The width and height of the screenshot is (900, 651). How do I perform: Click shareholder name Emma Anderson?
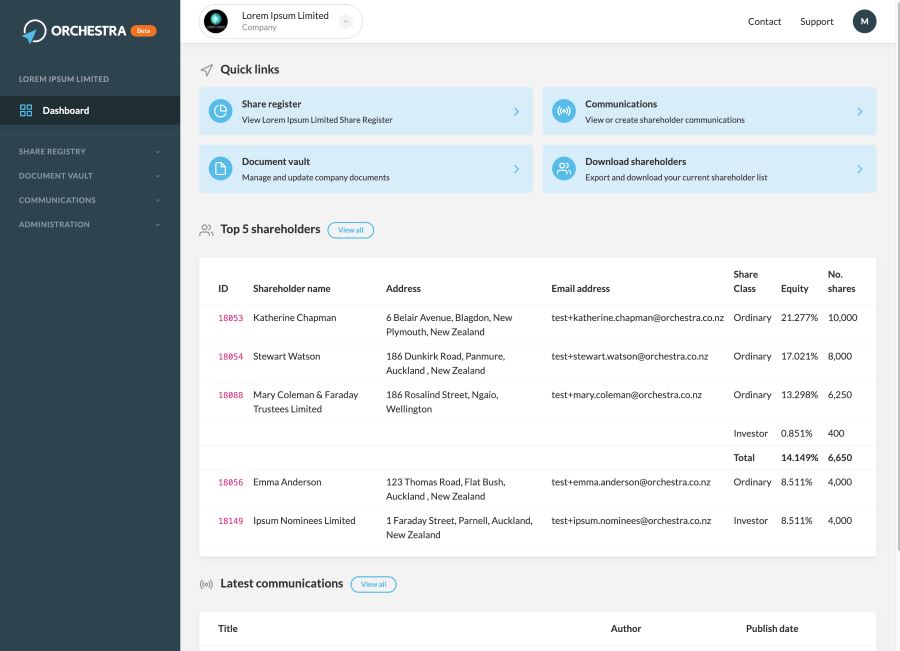tap(287, 482)
